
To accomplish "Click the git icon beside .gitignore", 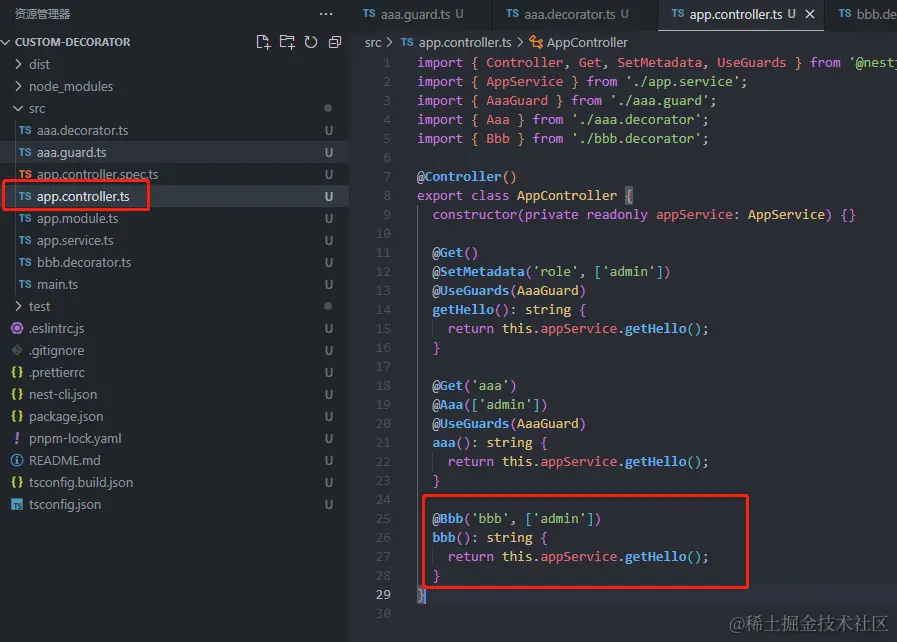I will [x=17, y=350].
